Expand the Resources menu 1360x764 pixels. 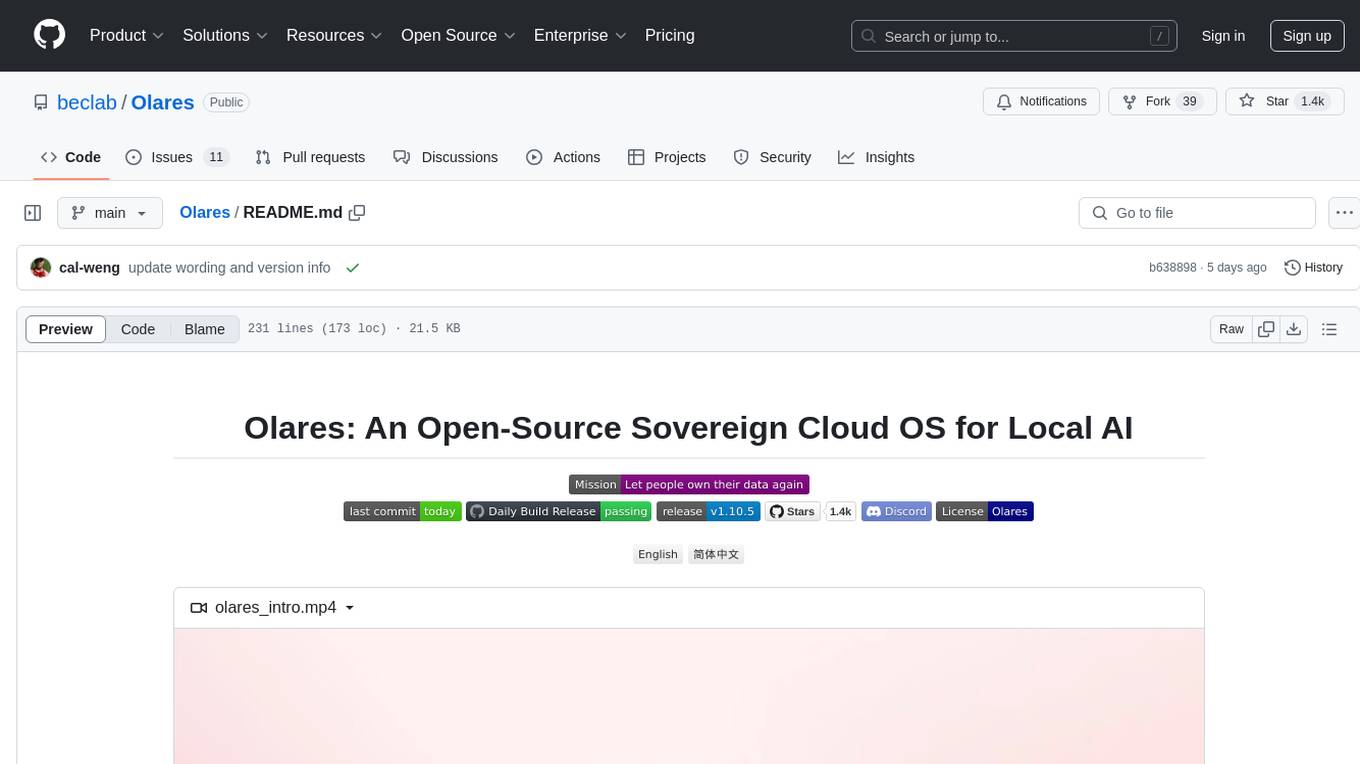334,35
